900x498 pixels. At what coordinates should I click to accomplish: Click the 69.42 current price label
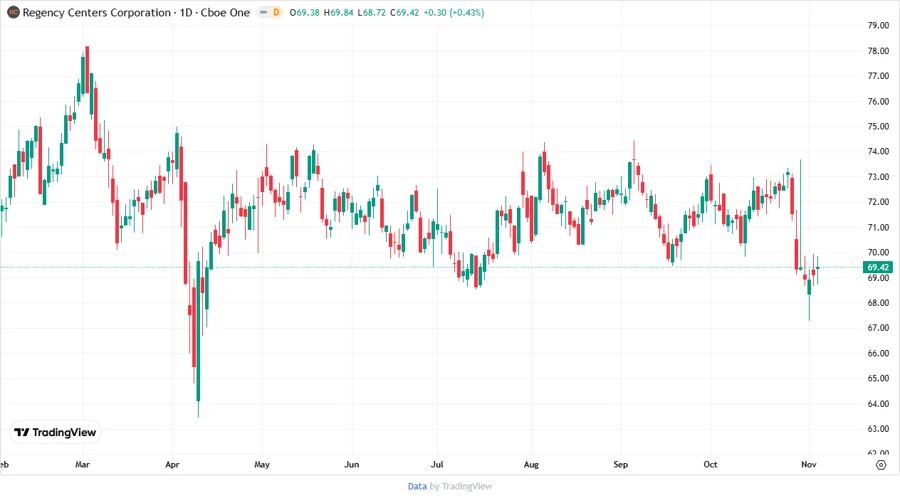point(878,267)
